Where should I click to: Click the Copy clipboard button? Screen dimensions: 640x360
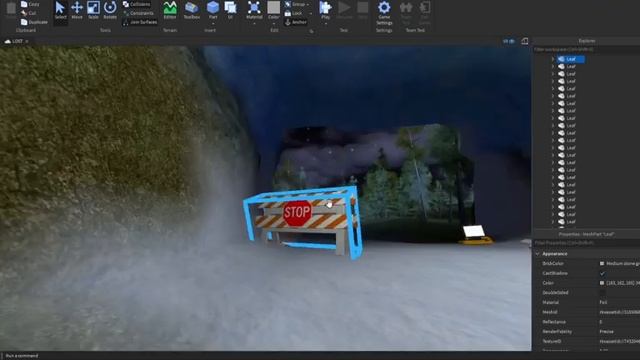(x=30, y=4)
